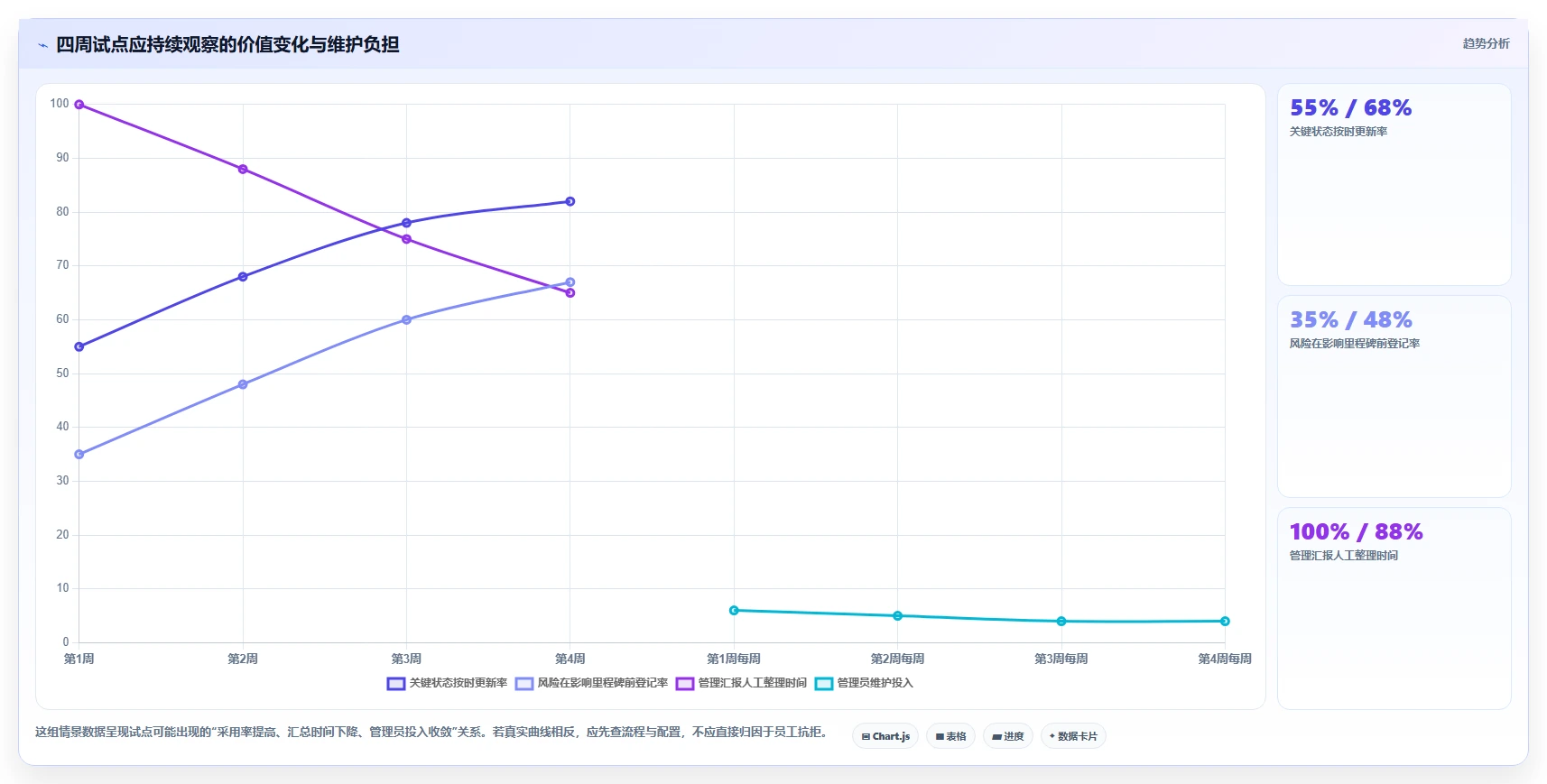Click the 第3周 x-axis label

coord(406,659)
